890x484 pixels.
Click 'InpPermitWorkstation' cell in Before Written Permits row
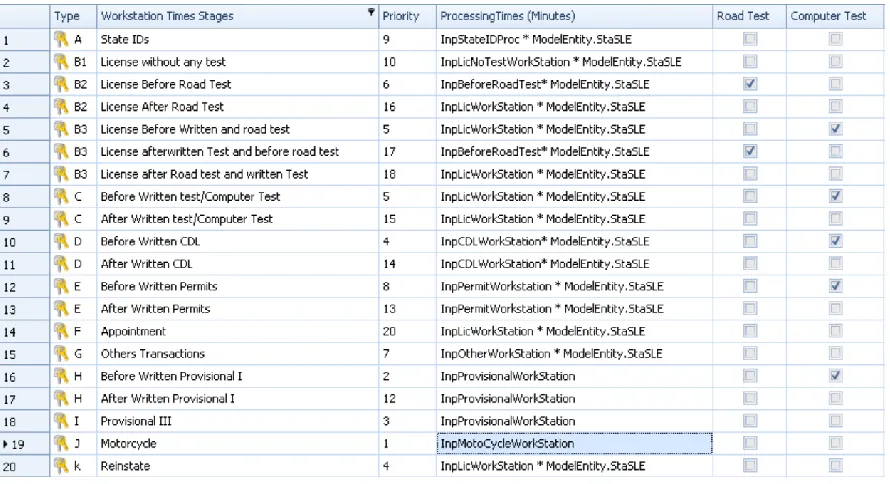point(574,287)
